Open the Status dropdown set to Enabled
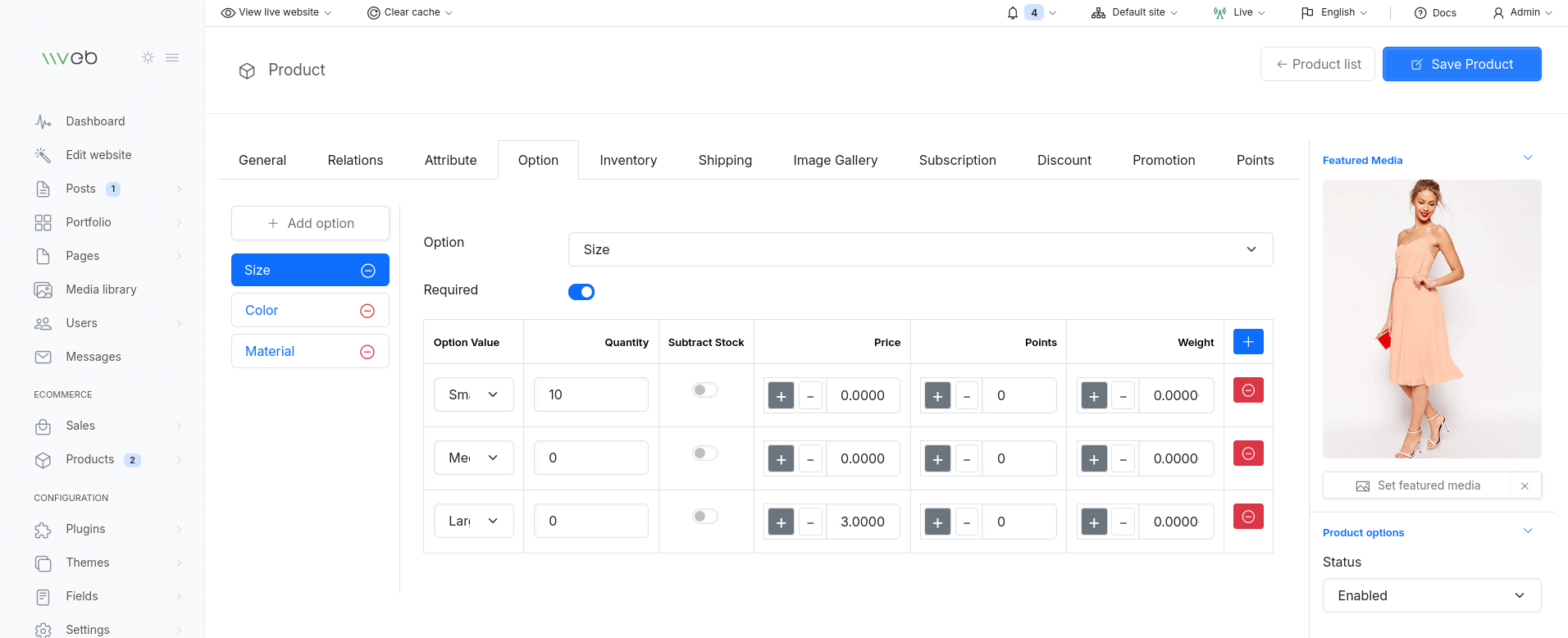The width and height of the screenshot is (1568, 638). pyautogui.click(x=1431, y=595)
